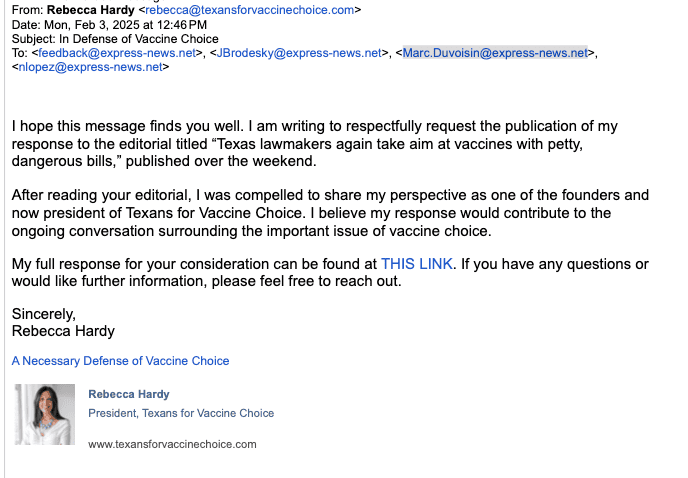Click bold sender name in From line
The image size is (688, 478).
coord(91,10)
